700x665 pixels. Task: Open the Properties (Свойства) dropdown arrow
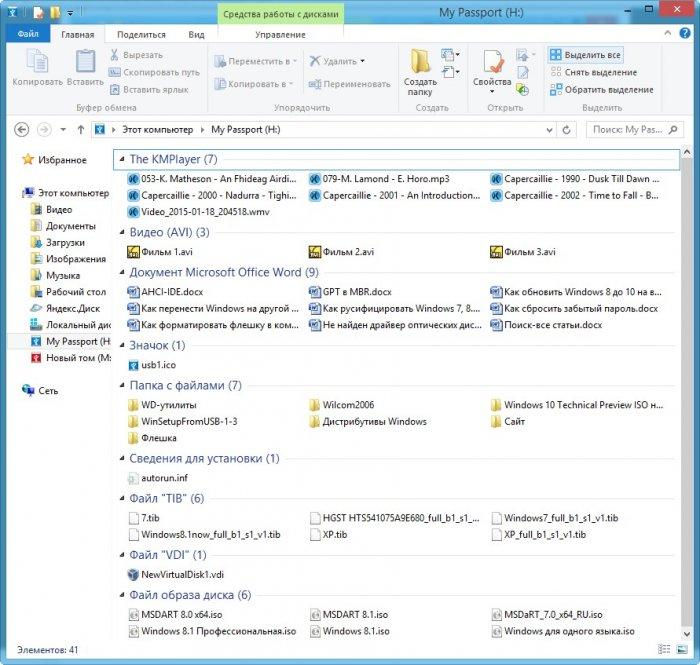pyautogui.click(x=492, y=91)
